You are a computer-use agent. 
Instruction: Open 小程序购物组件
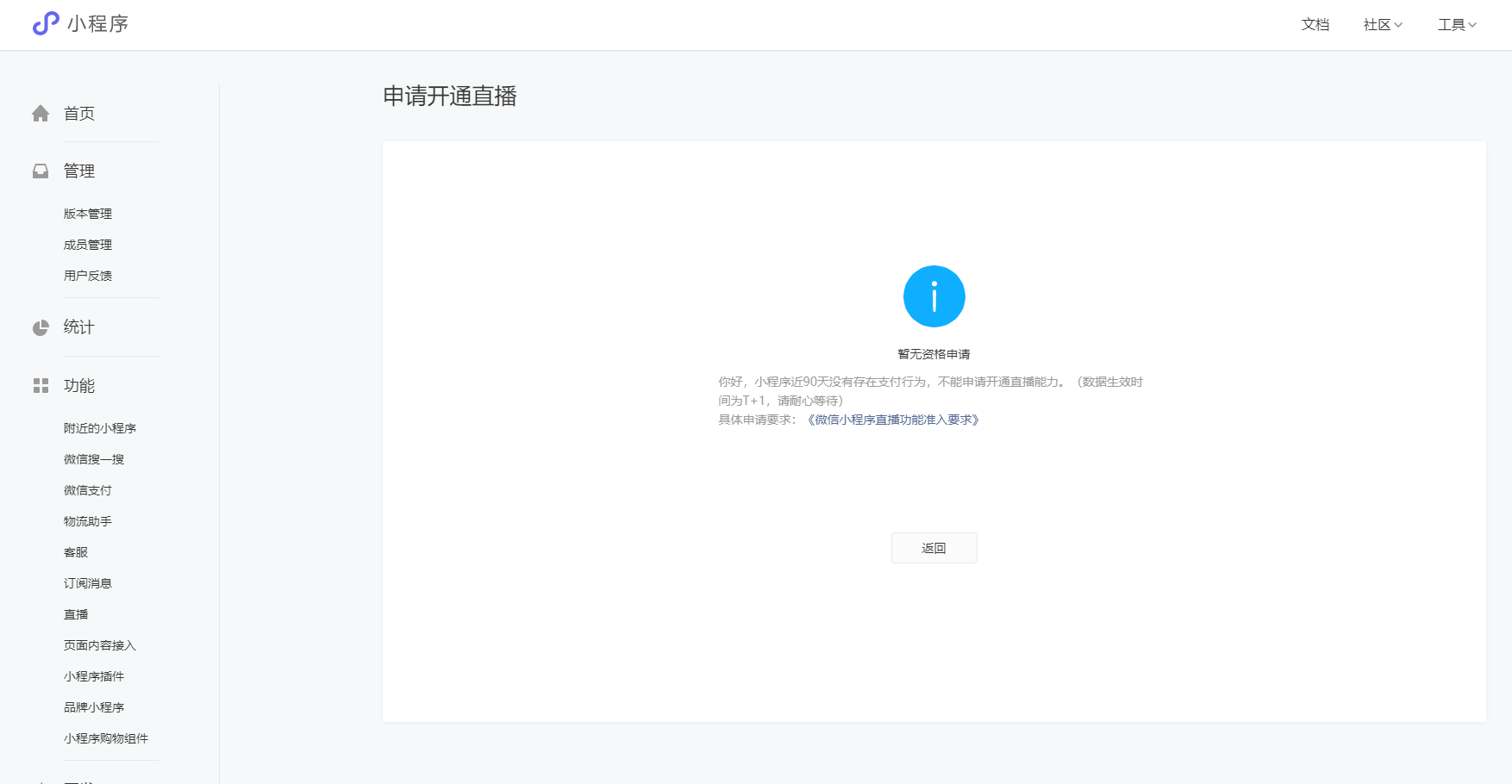click(x=106, y=738)
